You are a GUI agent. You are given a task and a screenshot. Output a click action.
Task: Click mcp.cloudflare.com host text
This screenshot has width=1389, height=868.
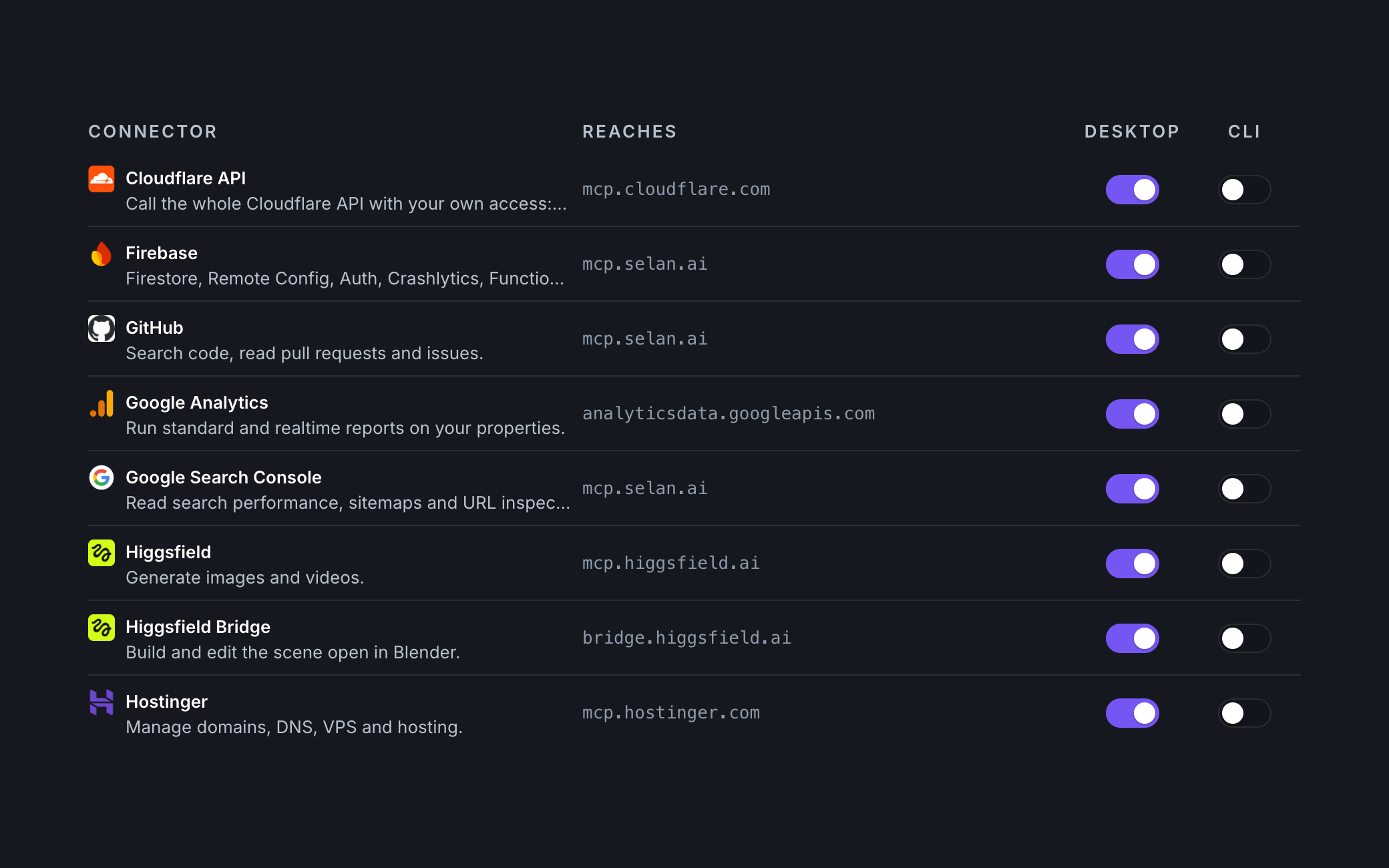click(676, 190)
